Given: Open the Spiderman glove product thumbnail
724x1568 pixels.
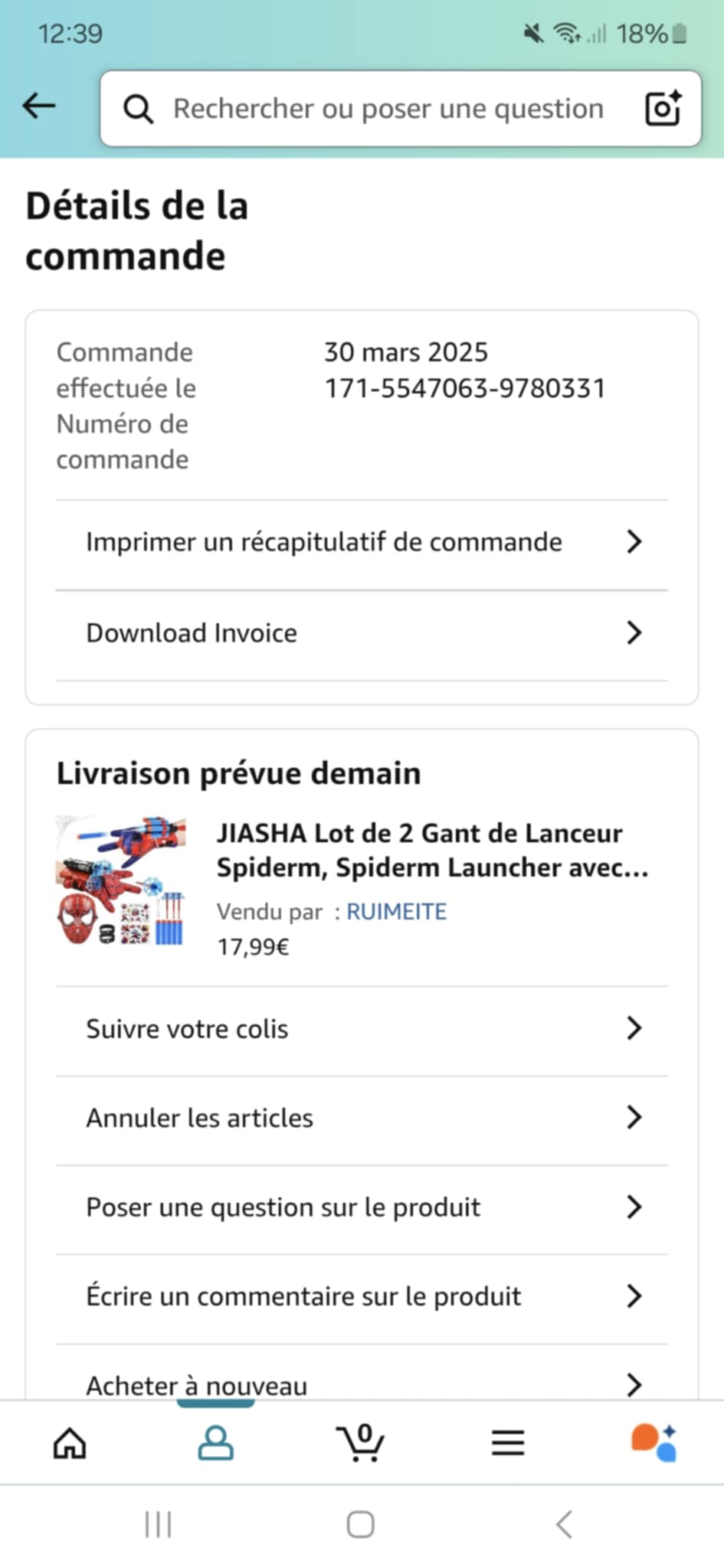Looking at the screenshot, I should click(122, 881).
